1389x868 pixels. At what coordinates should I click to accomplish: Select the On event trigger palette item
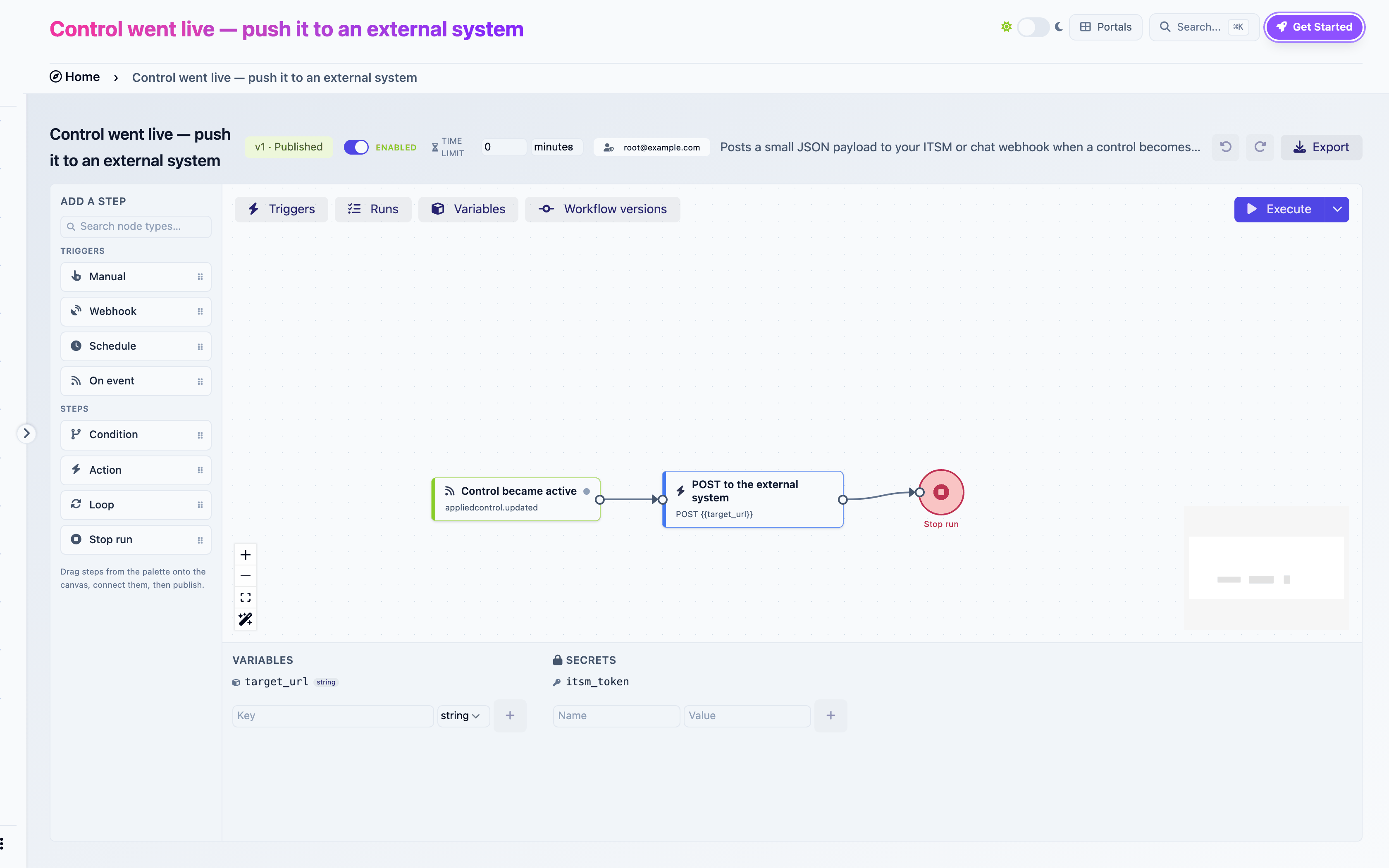(136, 382)
